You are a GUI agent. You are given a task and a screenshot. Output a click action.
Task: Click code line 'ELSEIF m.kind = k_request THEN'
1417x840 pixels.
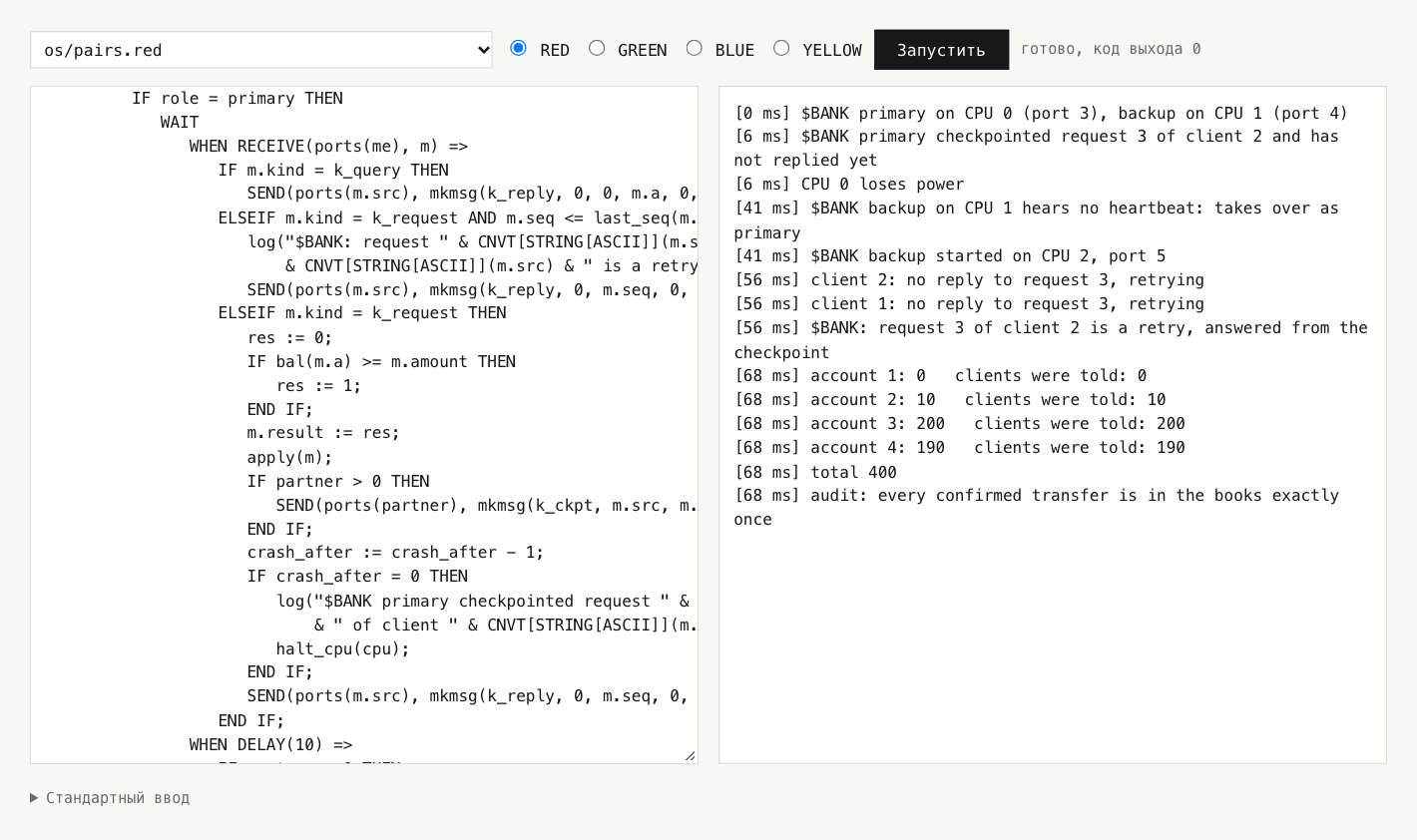[362, 313]
